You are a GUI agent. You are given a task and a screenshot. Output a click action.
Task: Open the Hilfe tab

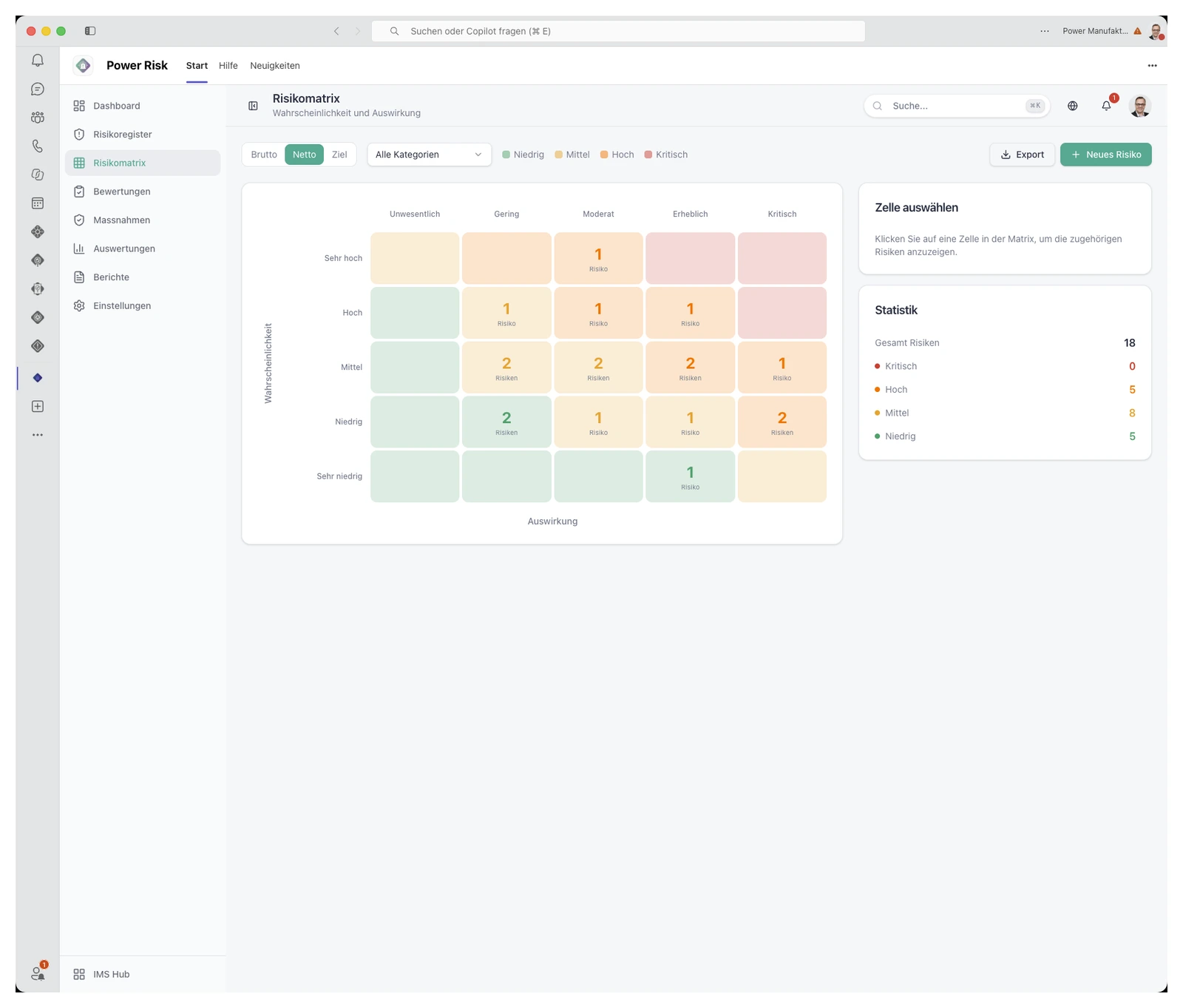pos(228,66)
